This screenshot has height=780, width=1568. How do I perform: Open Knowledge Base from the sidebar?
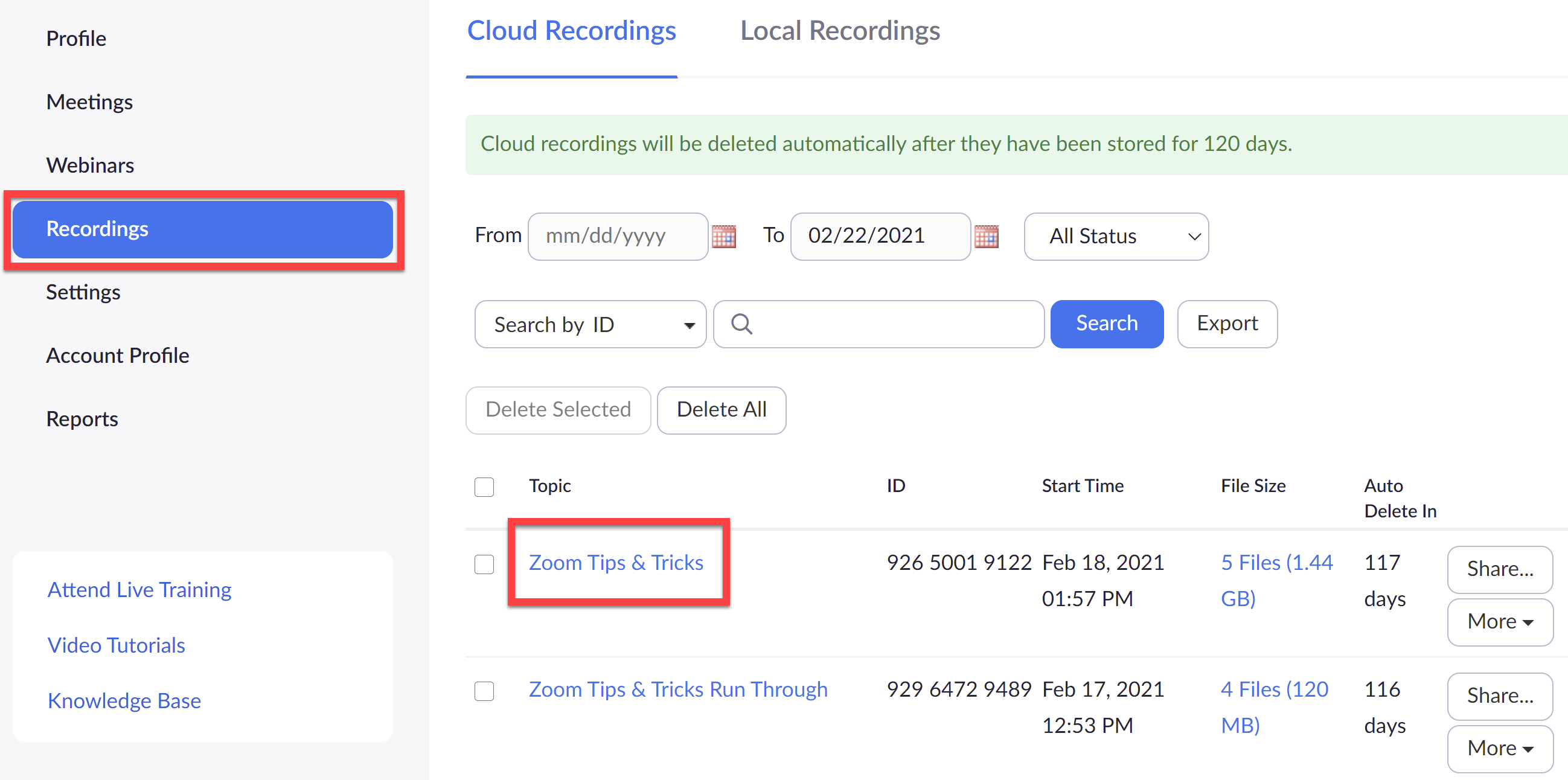124,700
